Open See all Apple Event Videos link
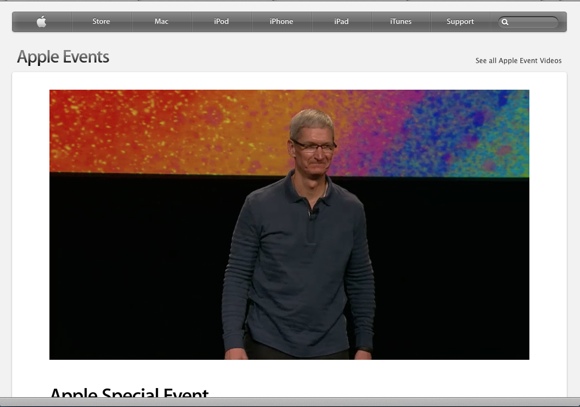The width and height of the screenshot is (580, 407). [x=518, y=61]
